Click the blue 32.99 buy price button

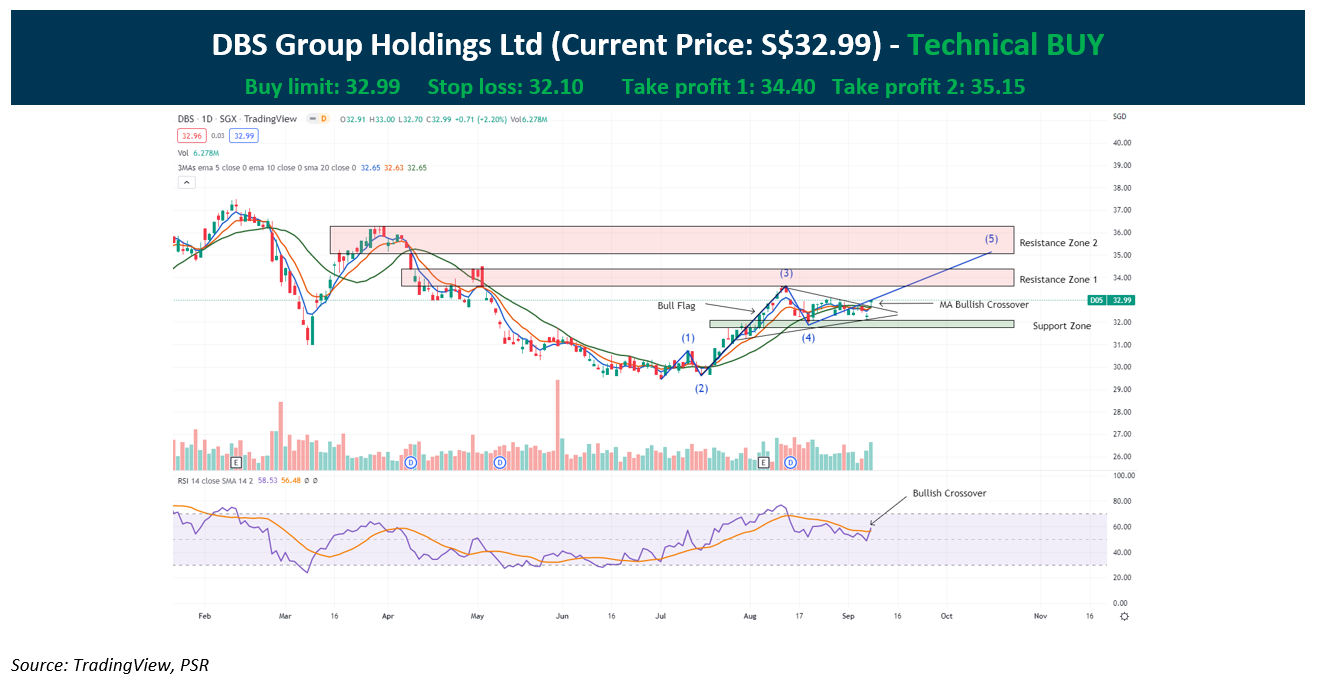tap(243, 135)
